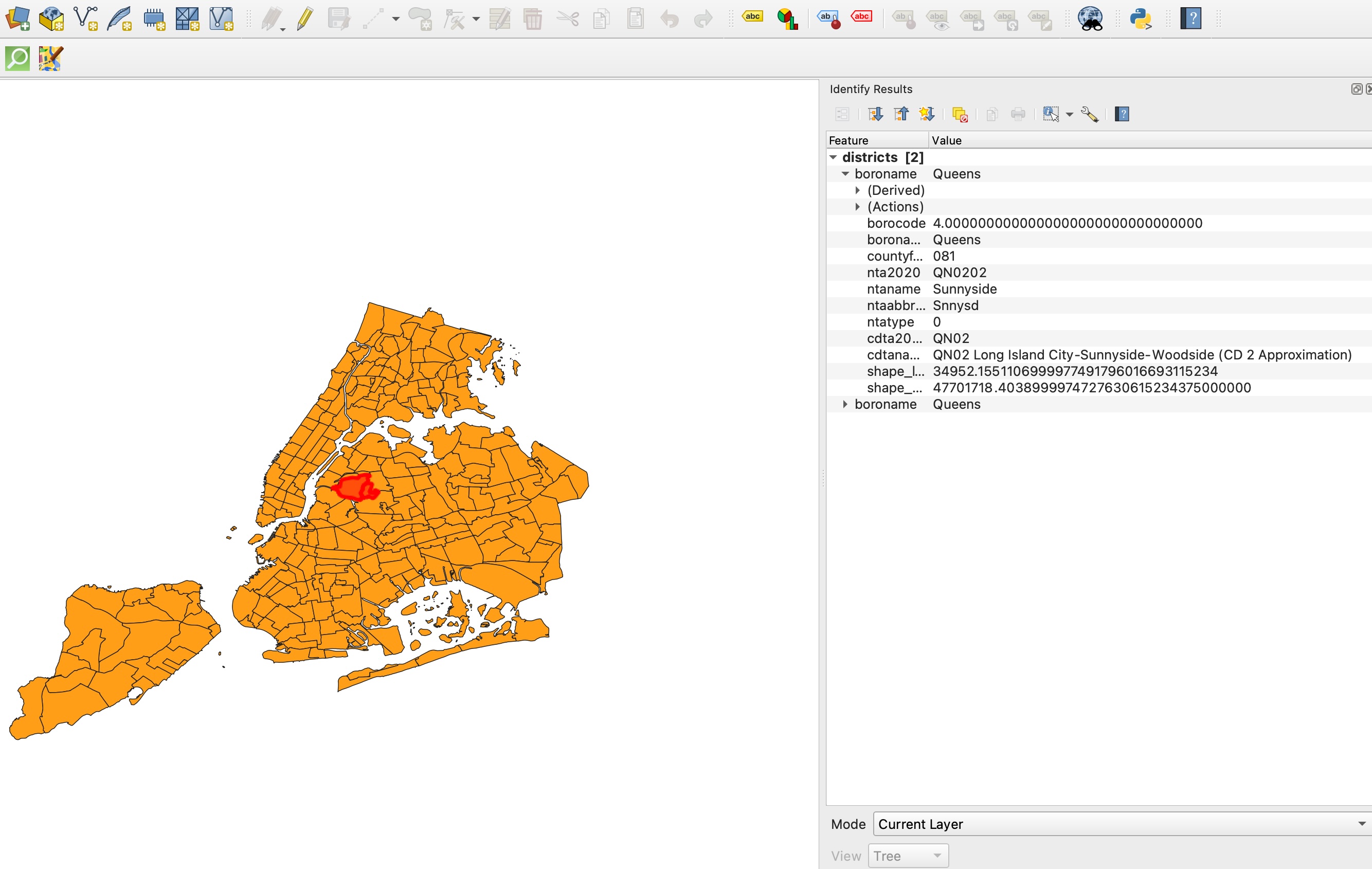1372x869 pixels.
Task: Open identify feature selection mode dropdown arrow
Action: [1070, 115]
